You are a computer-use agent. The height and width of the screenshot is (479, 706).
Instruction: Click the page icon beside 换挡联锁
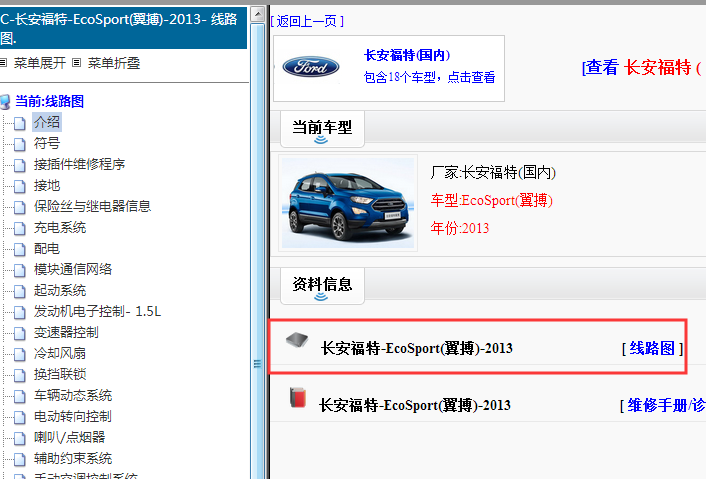pos(19,375)
